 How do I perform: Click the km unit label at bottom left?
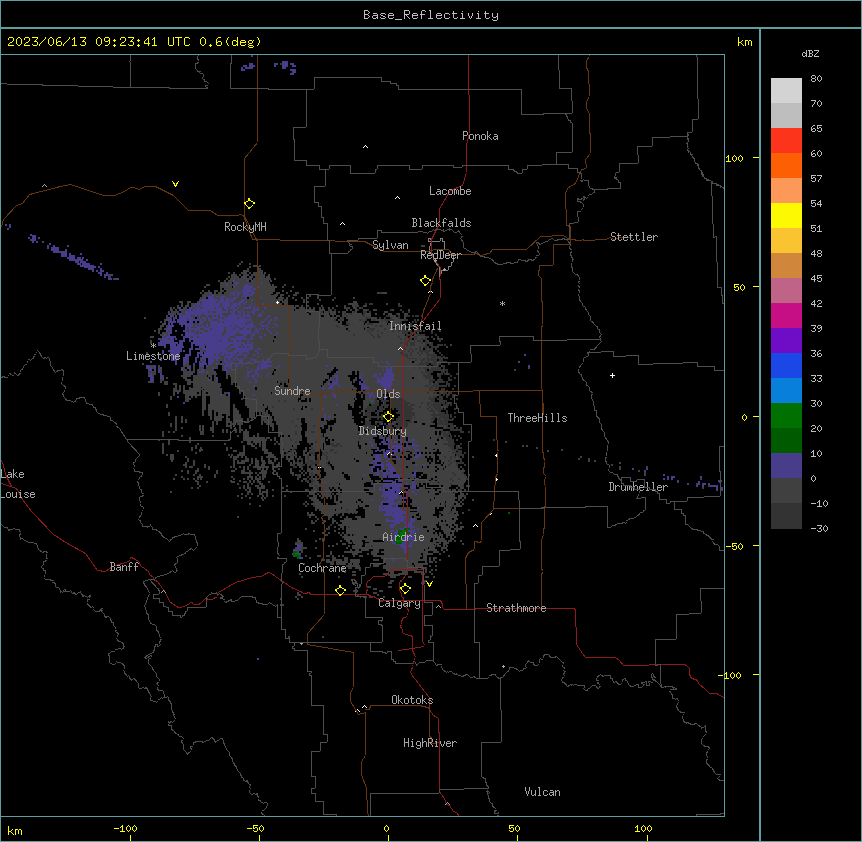[15, 831]
